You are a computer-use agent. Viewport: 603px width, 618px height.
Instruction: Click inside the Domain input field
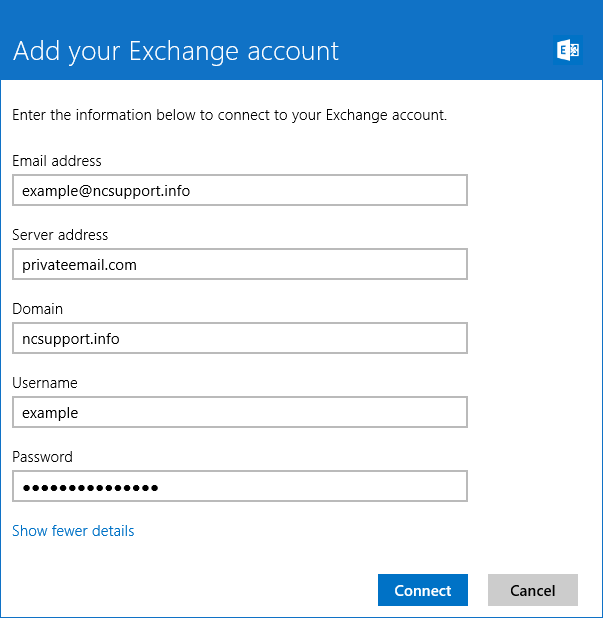tap(240, 338)
